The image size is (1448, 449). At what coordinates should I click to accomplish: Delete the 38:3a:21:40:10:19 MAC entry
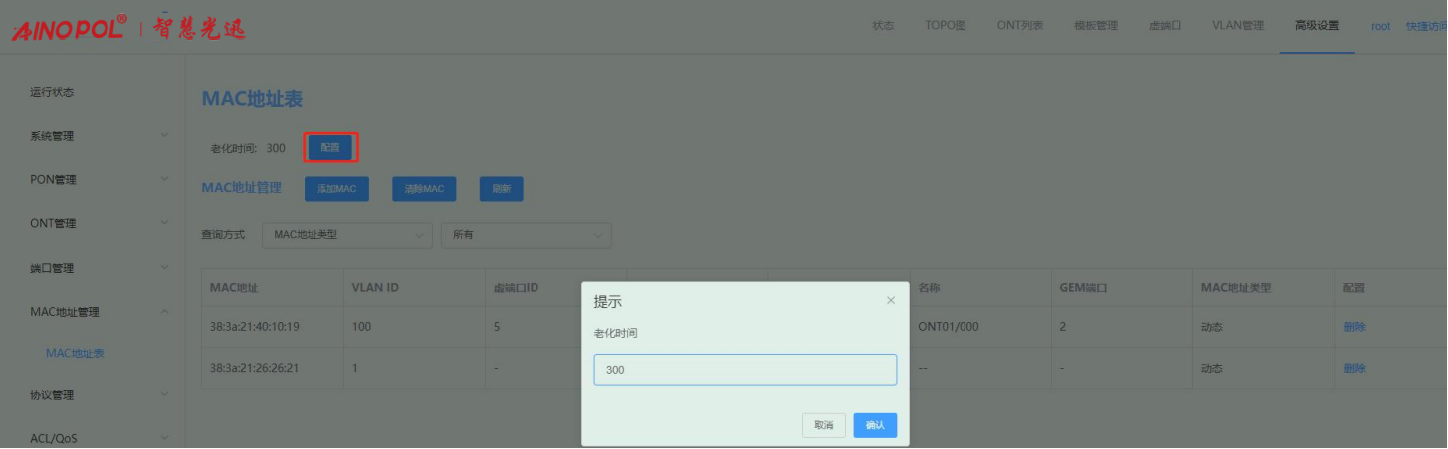[x=1354, y=327]
